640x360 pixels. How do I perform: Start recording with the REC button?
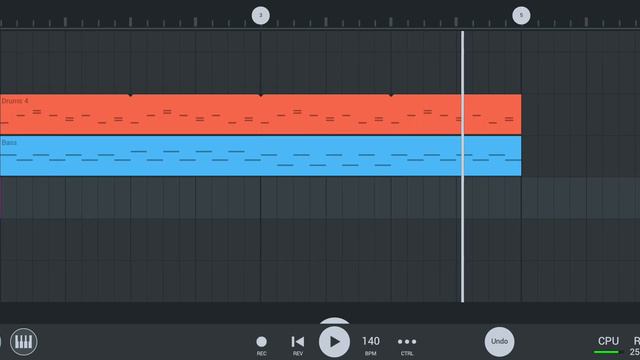coord(262,345)
